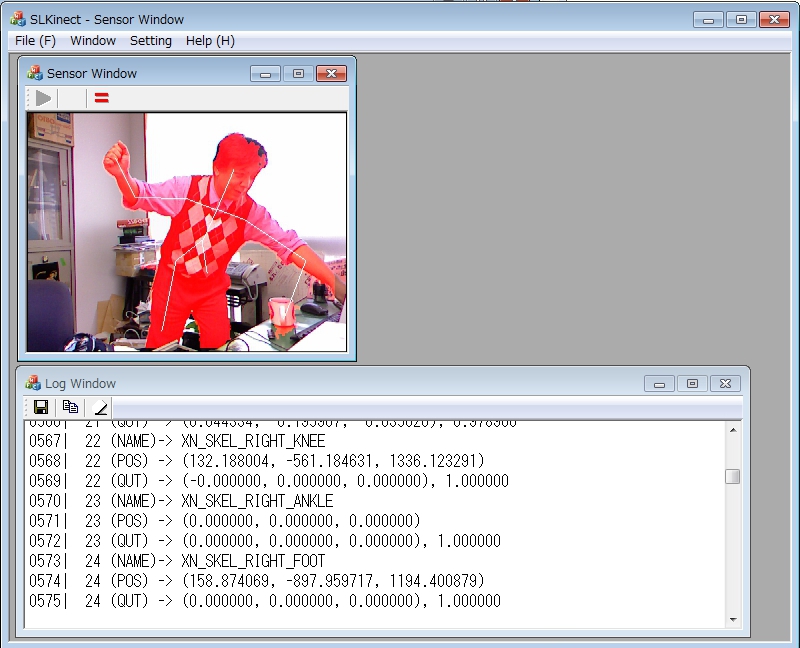Screen dimensions: 800x648
Task: Click the SLKinect app icon in title bar
Action: [x=18, y=19]
